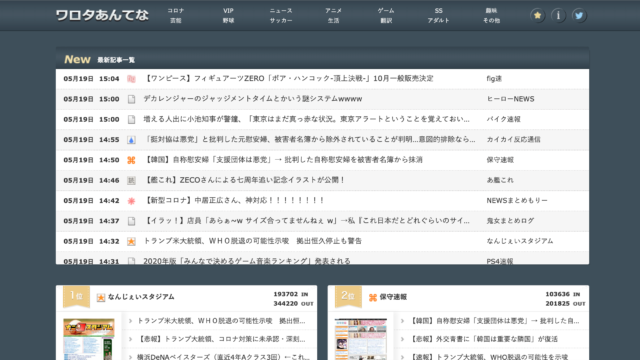Click favicon beside ワンピース フィギュアーツZERO article

click(x=131, y=79)
